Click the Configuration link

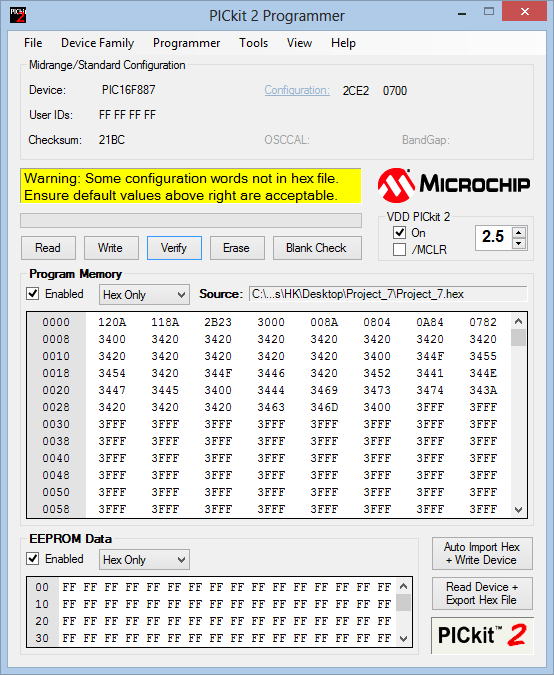click(x=297, y=91)
